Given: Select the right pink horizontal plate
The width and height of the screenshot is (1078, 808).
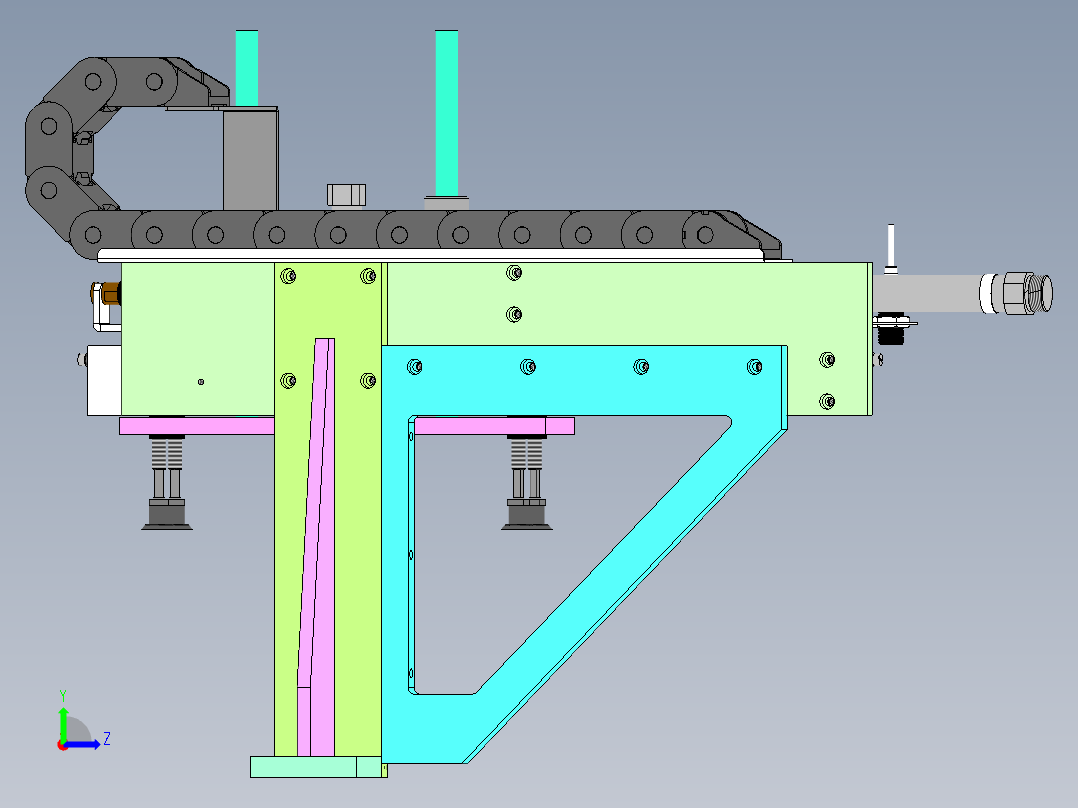Looking at the screenshot, I should coord(494,426).
